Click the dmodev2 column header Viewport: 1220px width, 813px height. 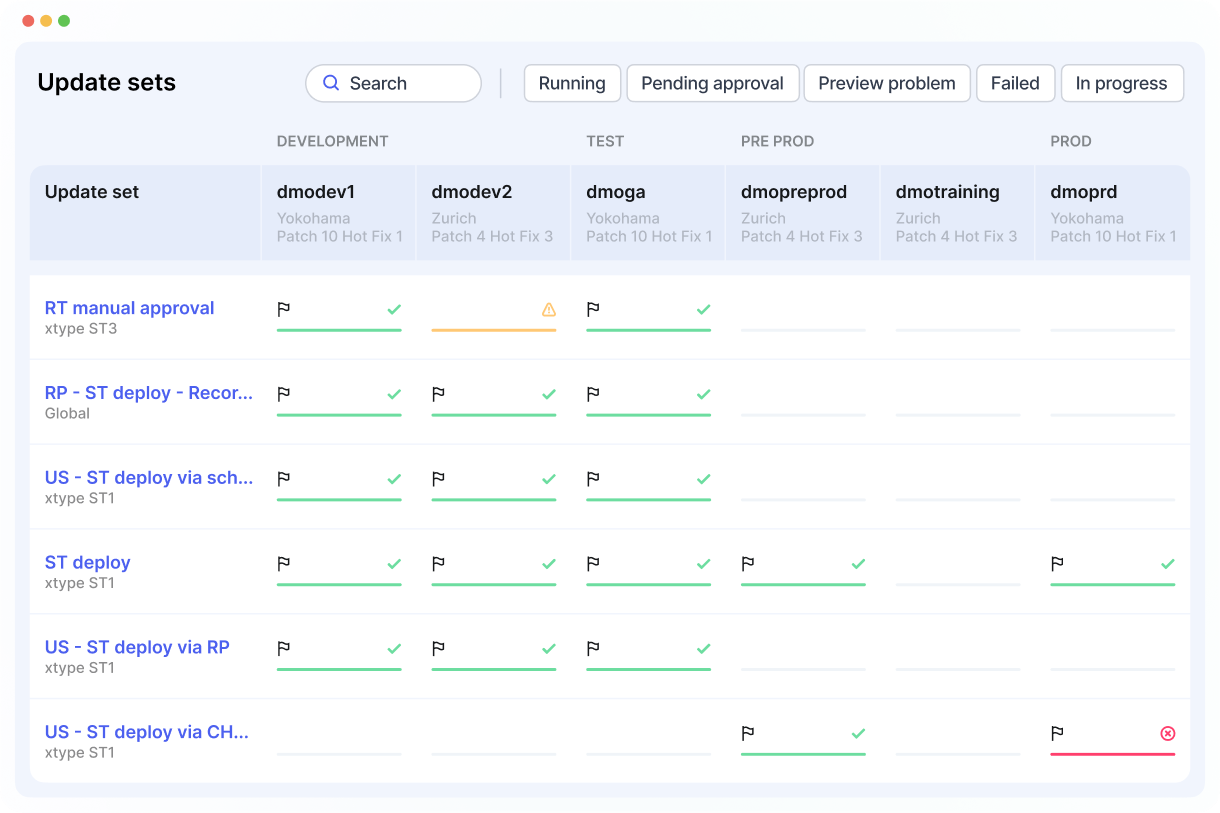(x=493, y=213)
